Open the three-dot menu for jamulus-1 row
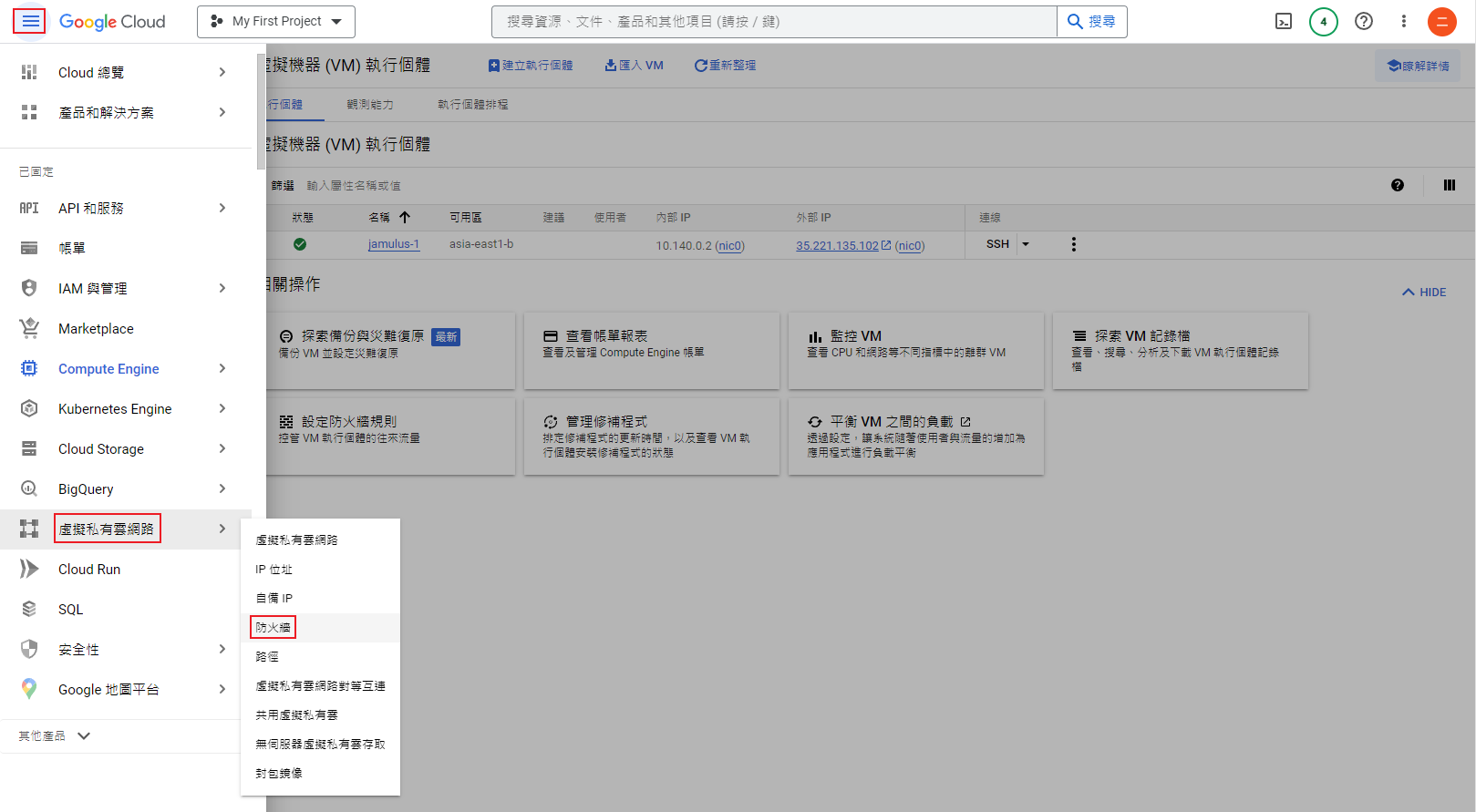Viewport: 1476px width, 812px height. [1073, 244]
